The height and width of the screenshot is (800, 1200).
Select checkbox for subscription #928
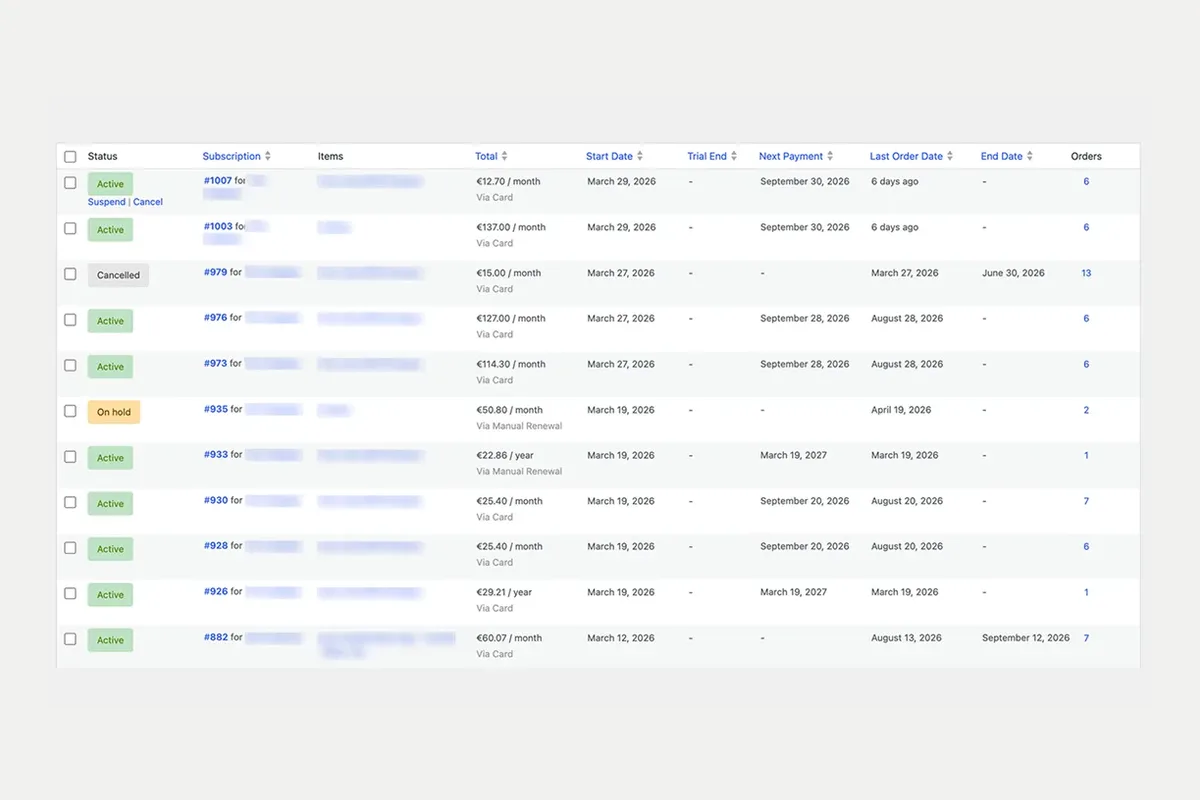coord(70,548)
